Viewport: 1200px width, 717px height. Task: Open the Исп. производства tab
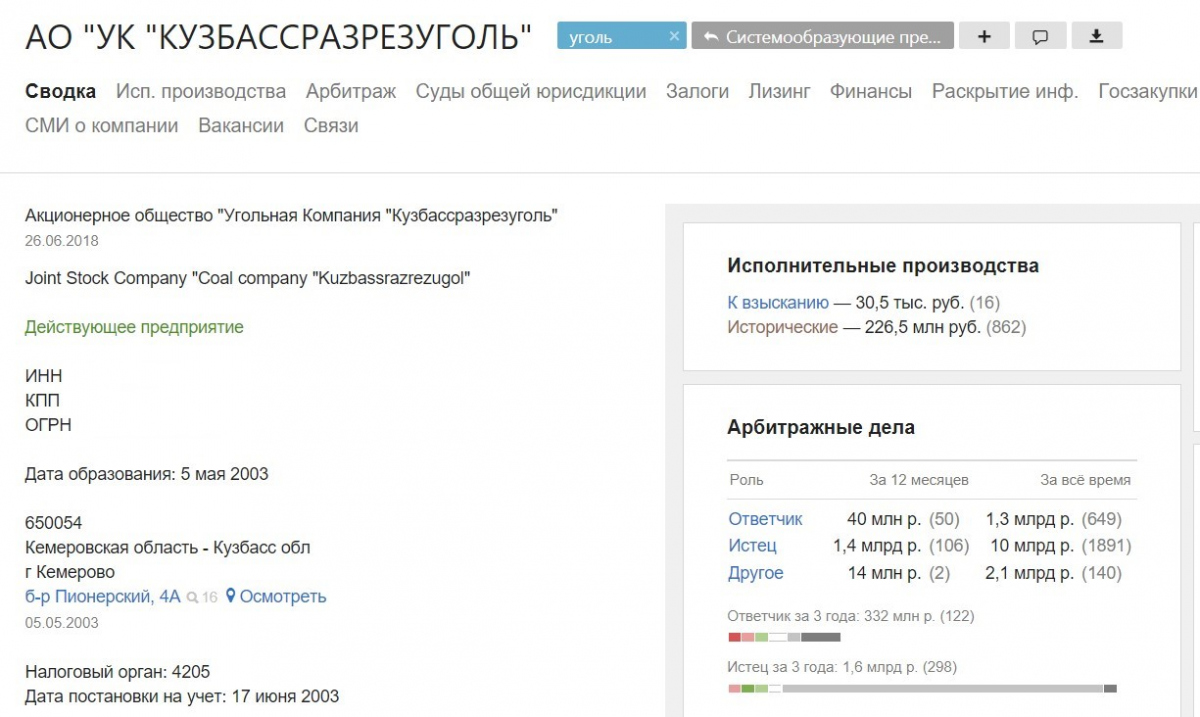click(201, 91)
